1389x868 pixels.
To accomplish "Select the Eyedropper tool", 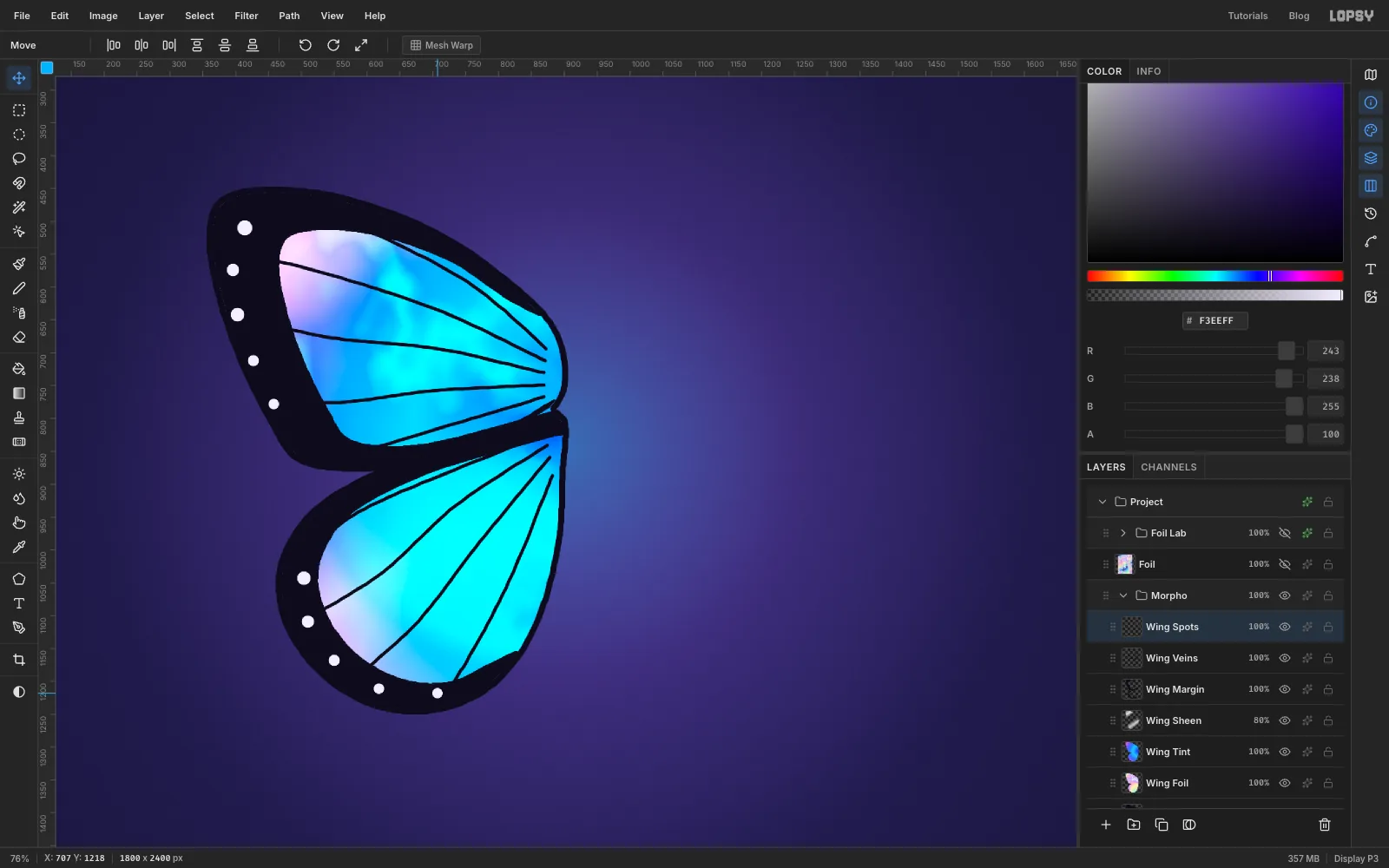I will (19, 548).
